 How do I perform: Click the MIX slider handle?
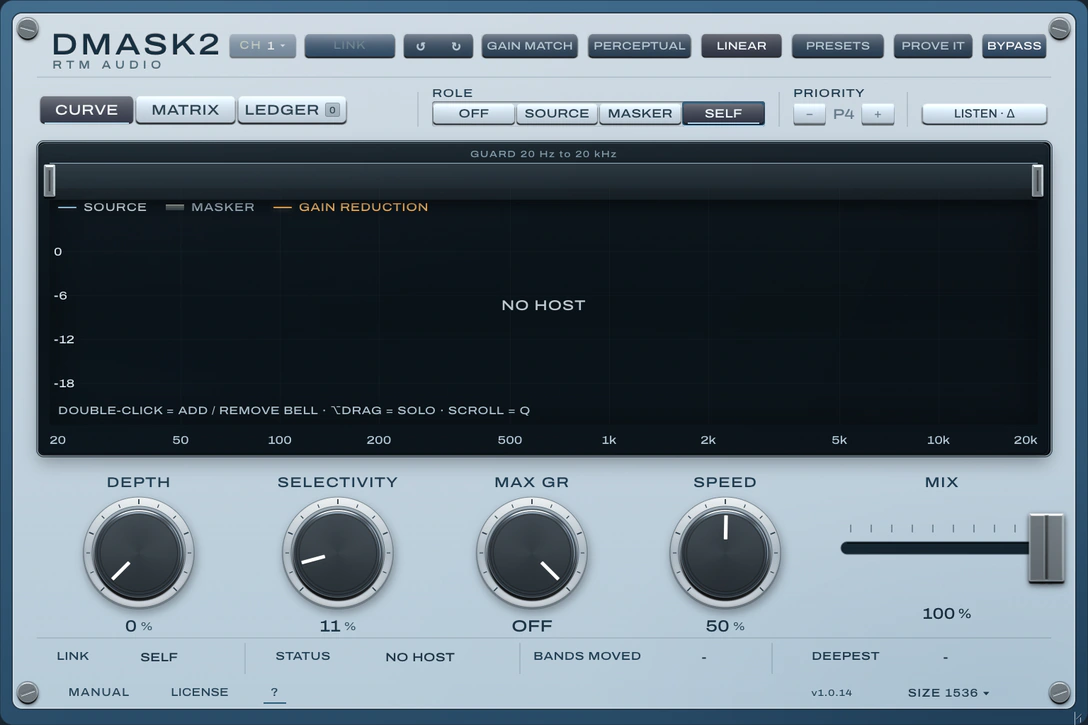coord(1046,548)
